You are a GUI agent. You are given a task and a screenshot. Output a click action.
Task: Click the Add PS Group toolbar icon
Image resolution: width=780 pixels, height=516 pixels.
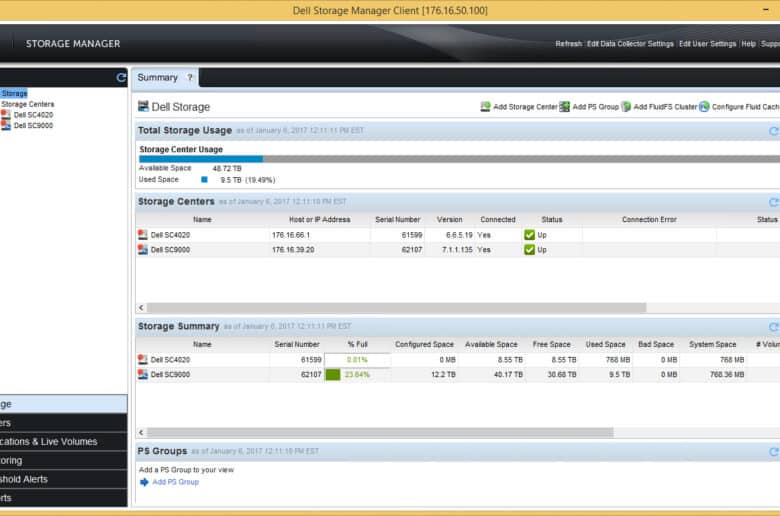click(x=565, y=106)
